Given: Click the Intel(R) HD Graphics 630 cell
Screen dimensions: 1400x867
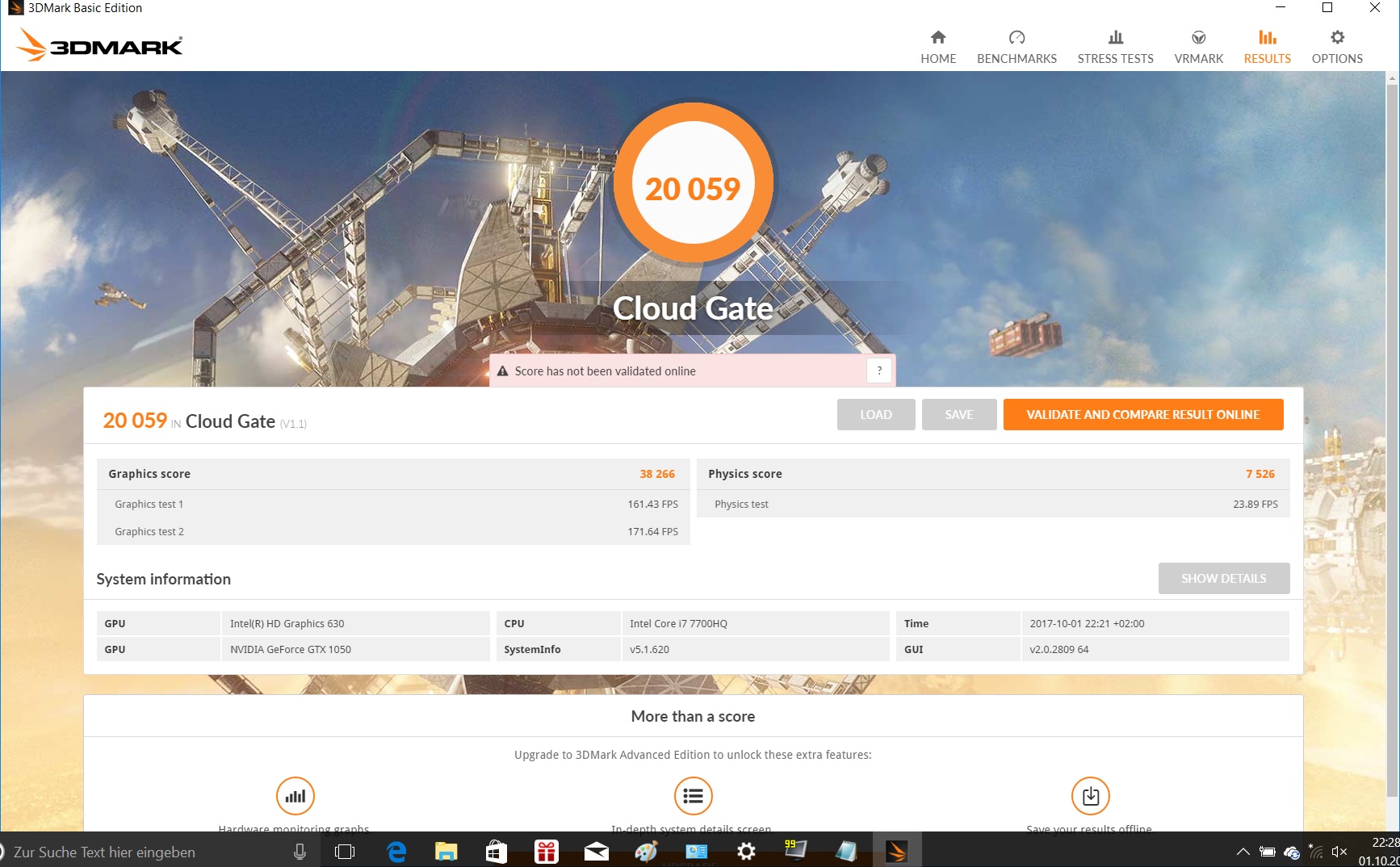Looking at the screenshot, I should tap(355, 623).
